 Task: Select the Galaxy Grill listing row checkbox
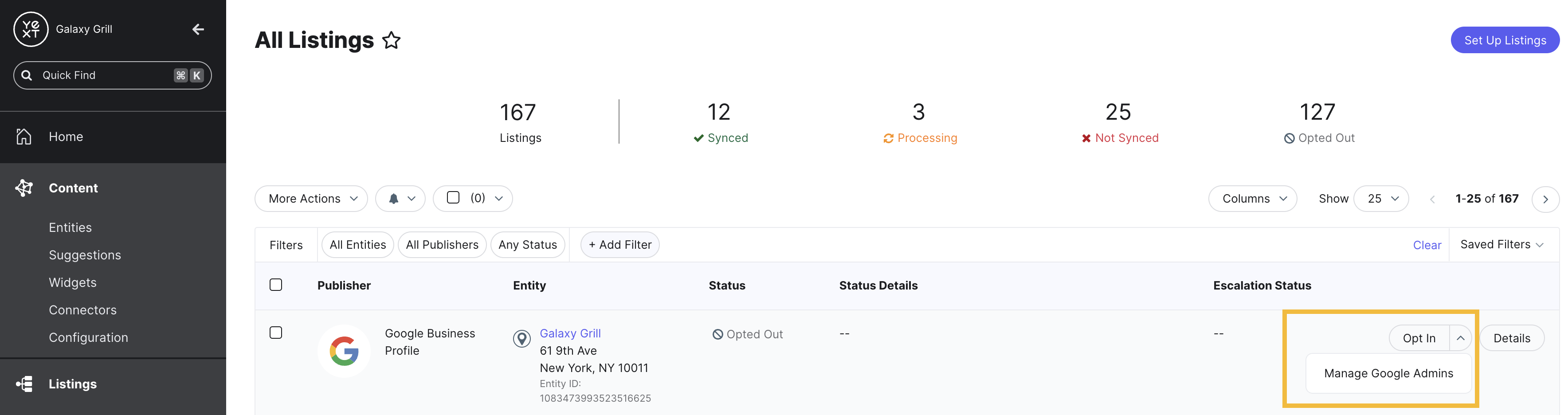point(276,333)
